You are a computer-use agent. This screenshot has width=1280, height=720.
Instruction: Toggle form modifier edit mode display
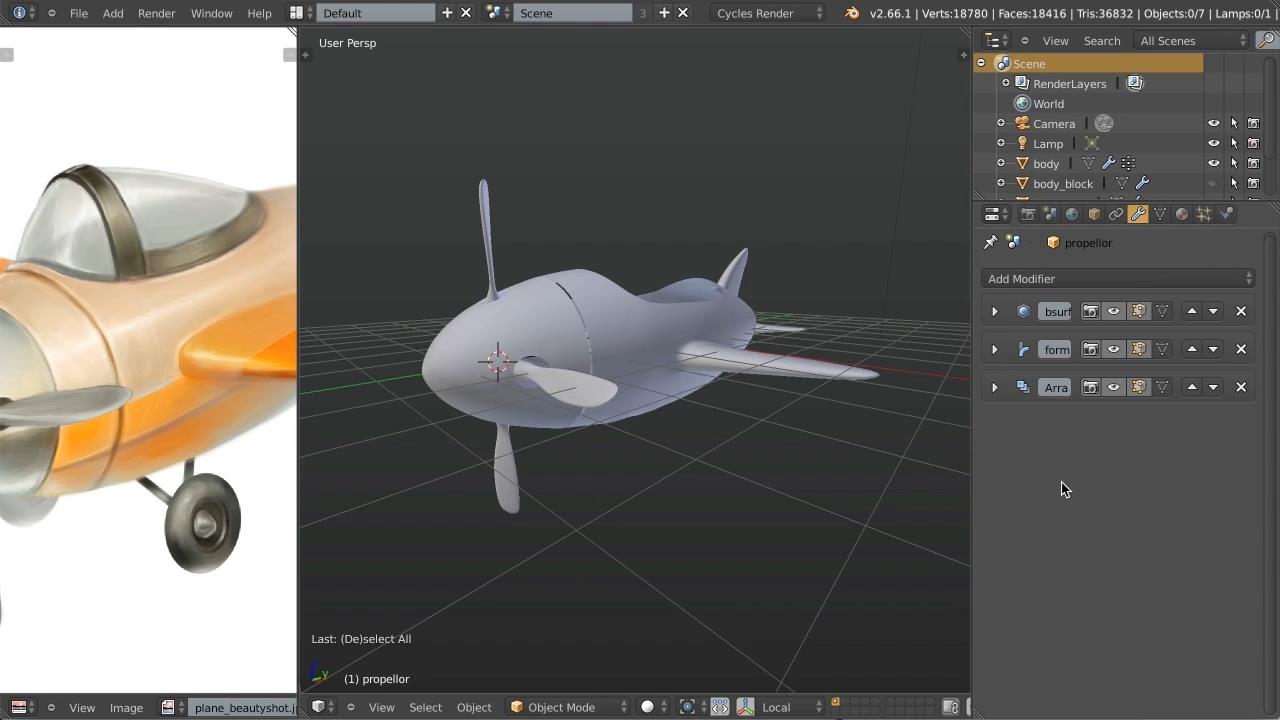click(1138, 349)
